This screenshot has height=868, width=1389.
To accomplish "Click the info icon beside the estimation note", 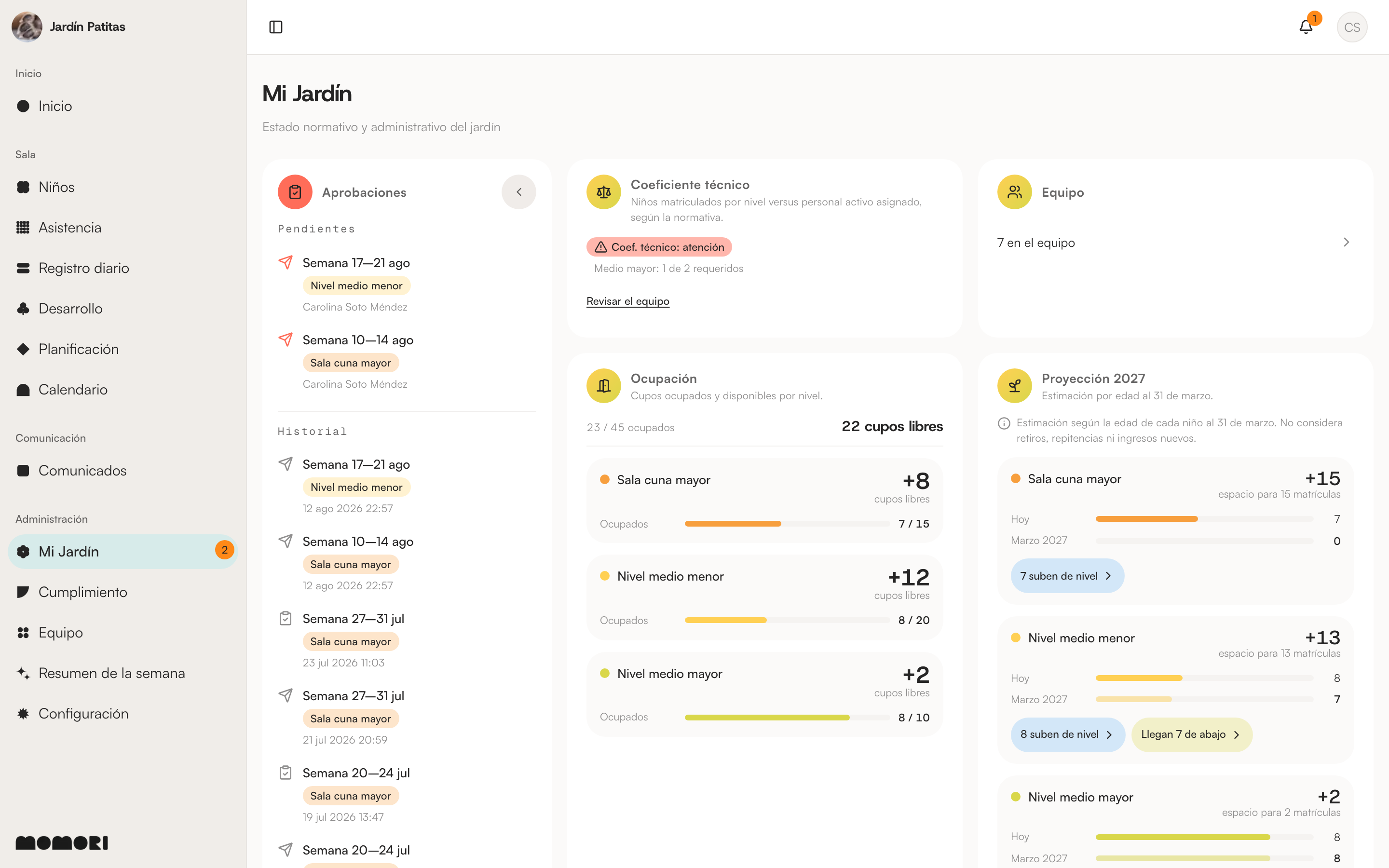I will coord(1004,424).
